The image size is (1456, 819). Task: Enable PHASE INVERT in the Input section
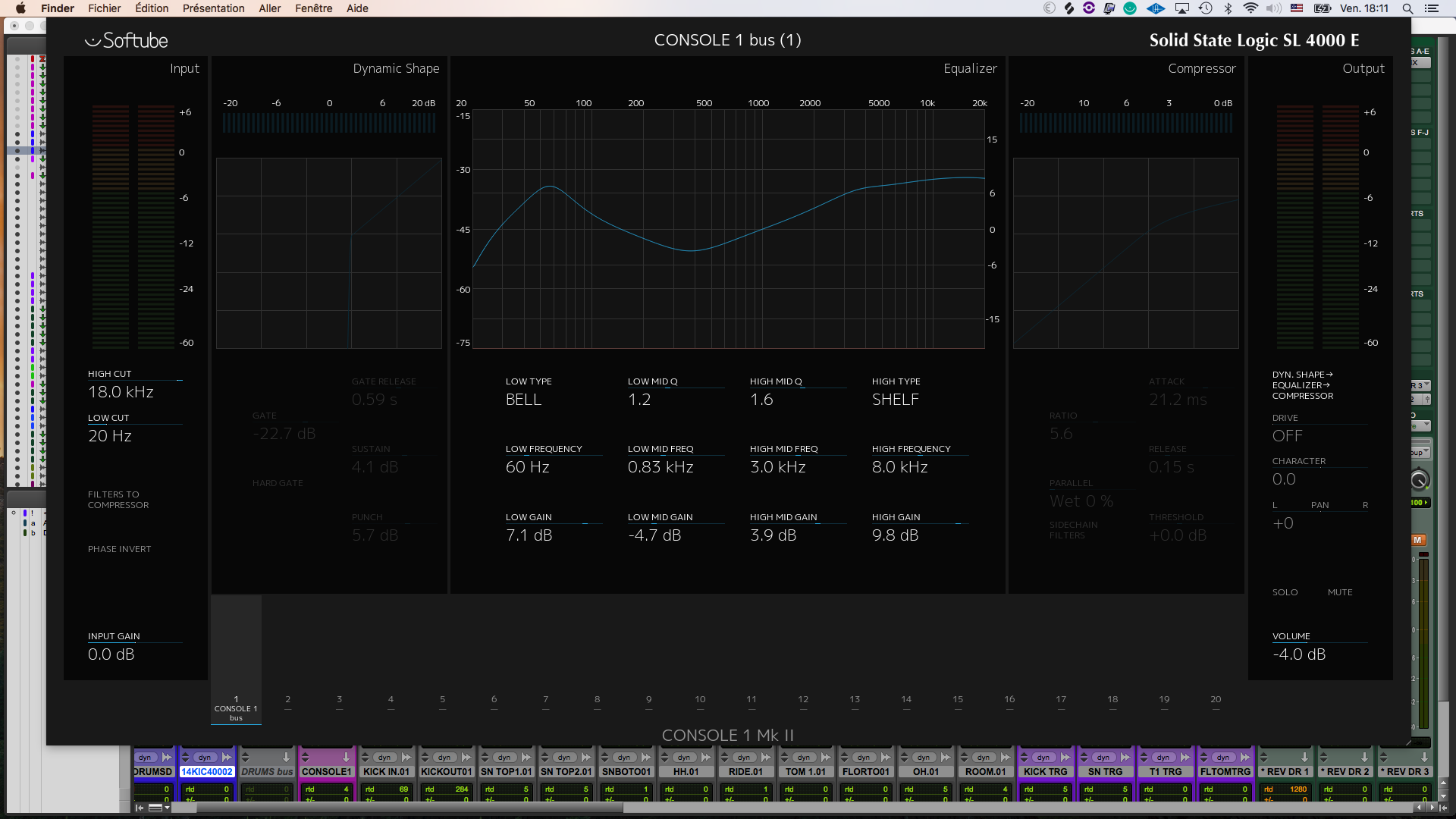tap(119, 548)
